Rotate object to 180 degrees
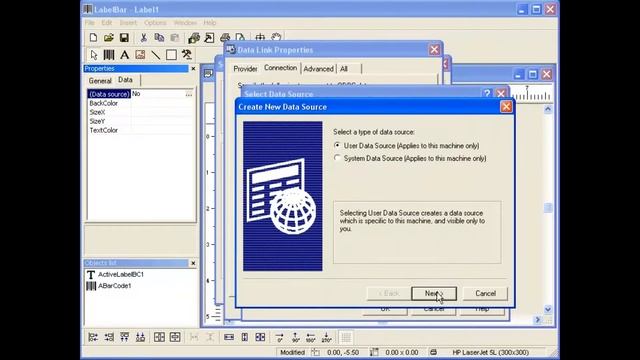 [x=311, y=337]
